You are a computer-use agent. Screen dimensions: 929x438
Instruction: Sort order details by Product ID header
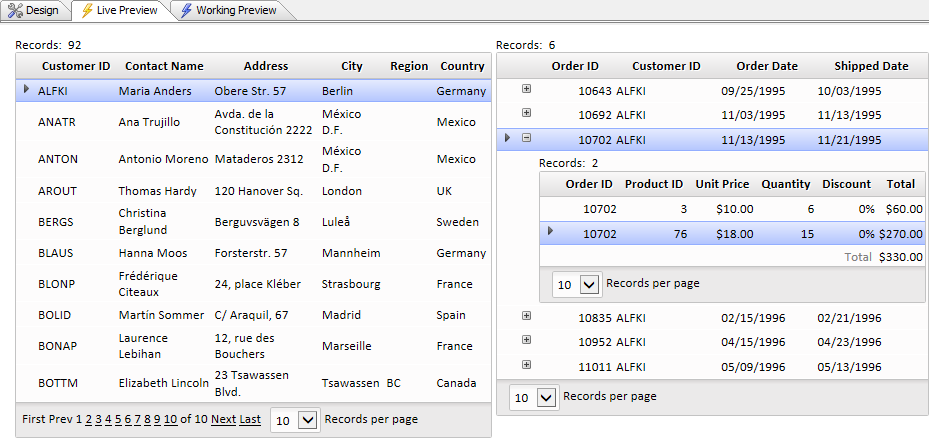click(x=654, y=184)
